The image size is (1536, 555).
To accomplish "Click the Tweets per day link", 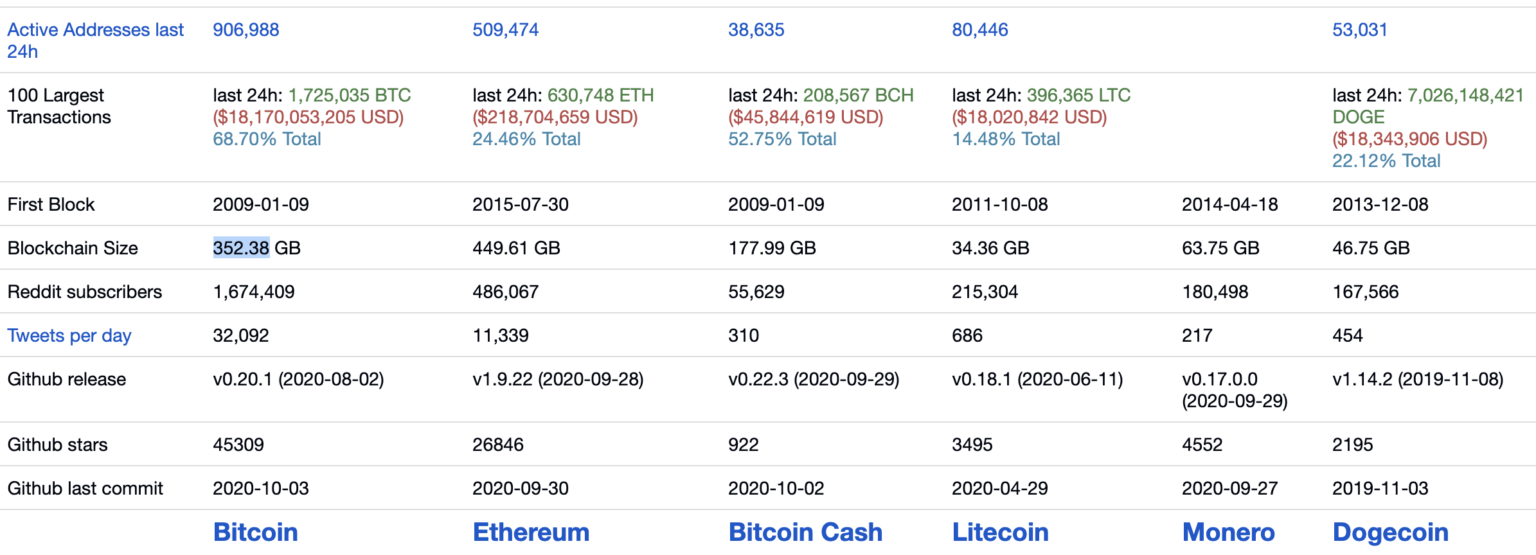I will click(x=69, y=336).
